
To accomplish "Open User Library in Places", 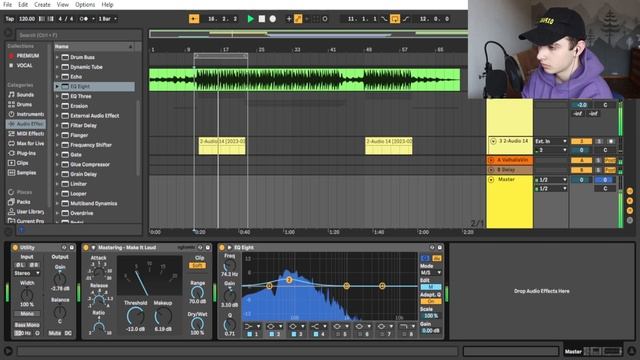I will 27,212.
